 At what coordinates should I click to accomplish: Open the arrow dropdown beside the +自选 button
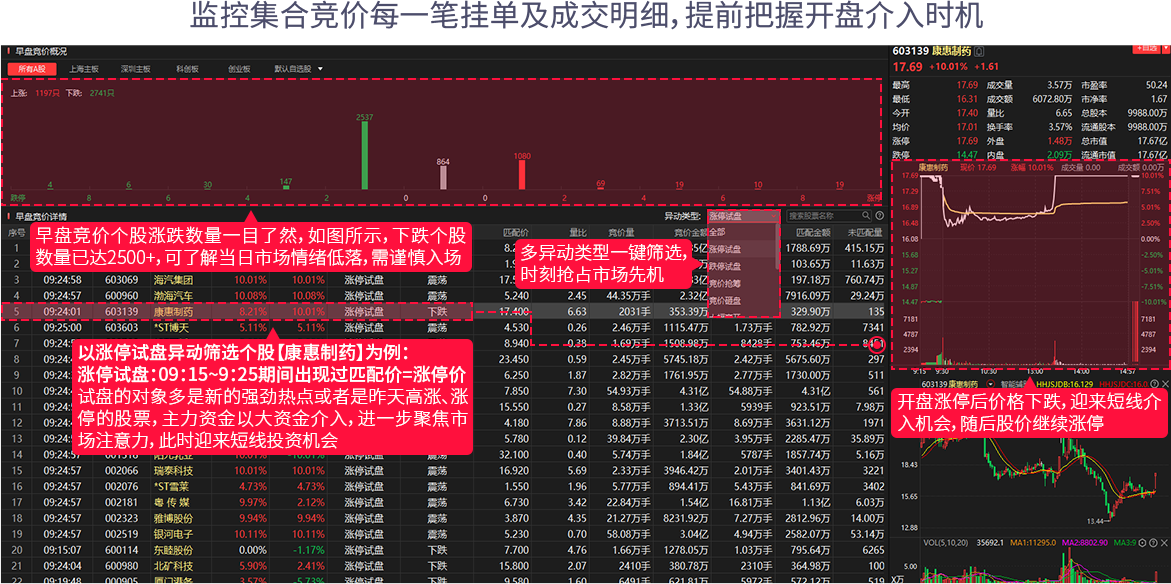coord(1165,49)
